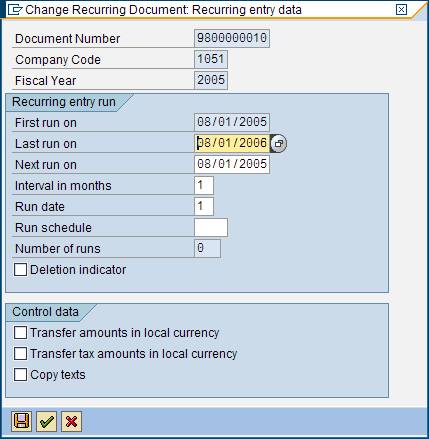Click the Number of runs field

point(207,248)
